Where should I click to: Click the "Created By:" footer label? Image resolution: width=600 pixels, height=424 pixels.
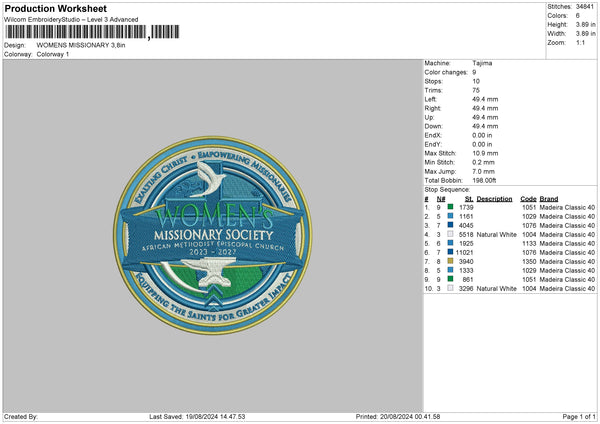click(x=21, y=417)
